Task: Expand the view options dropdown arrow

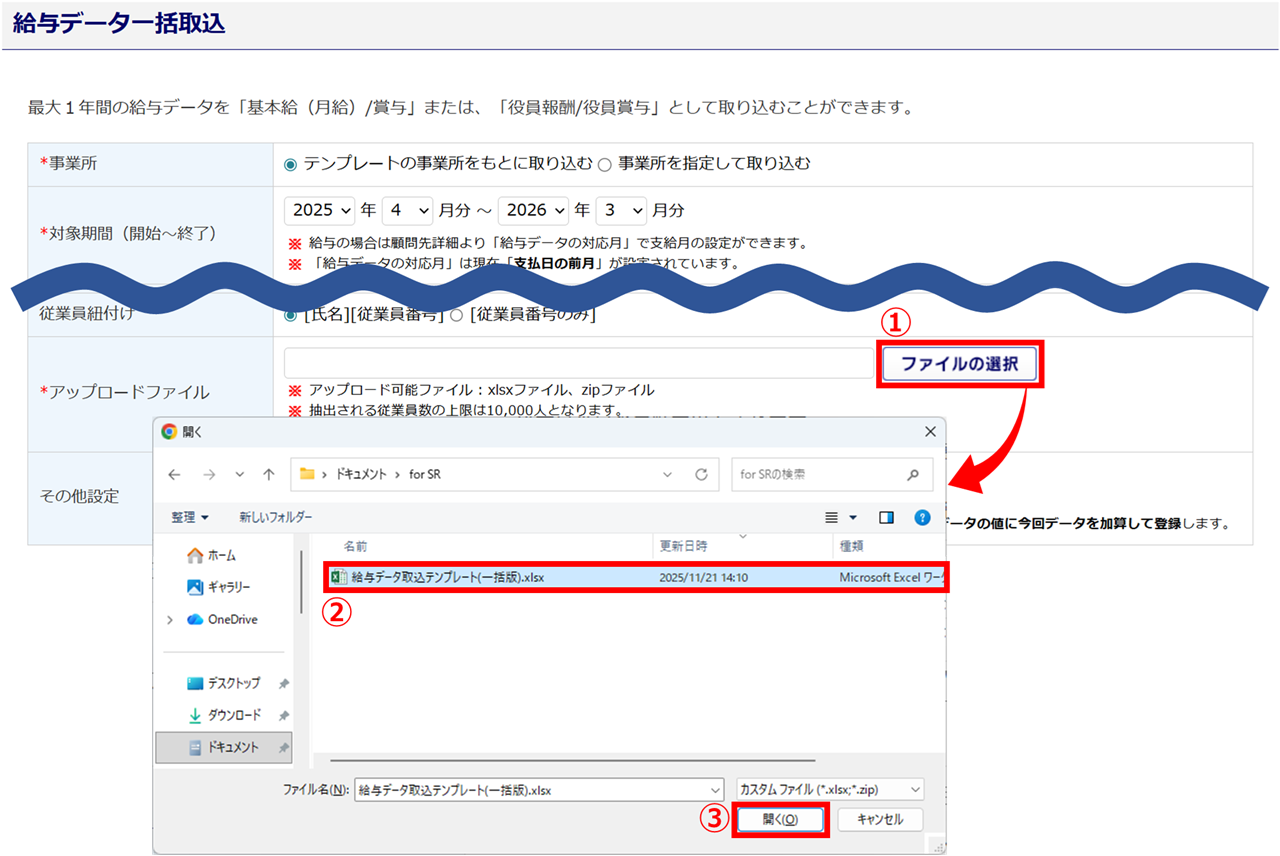Action: tap(853, 517)
